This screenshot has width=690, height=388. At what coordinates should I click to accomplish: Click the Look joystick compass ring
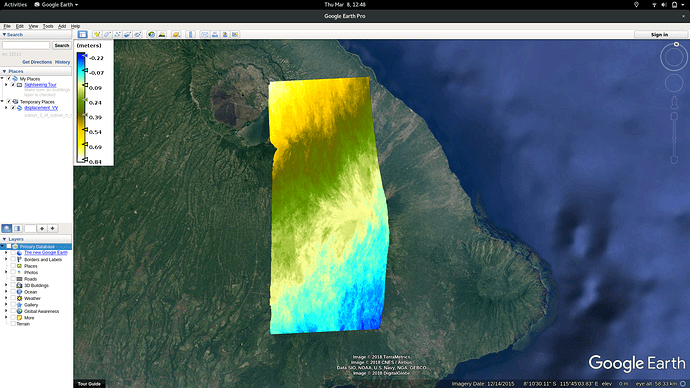coord(674,57)
